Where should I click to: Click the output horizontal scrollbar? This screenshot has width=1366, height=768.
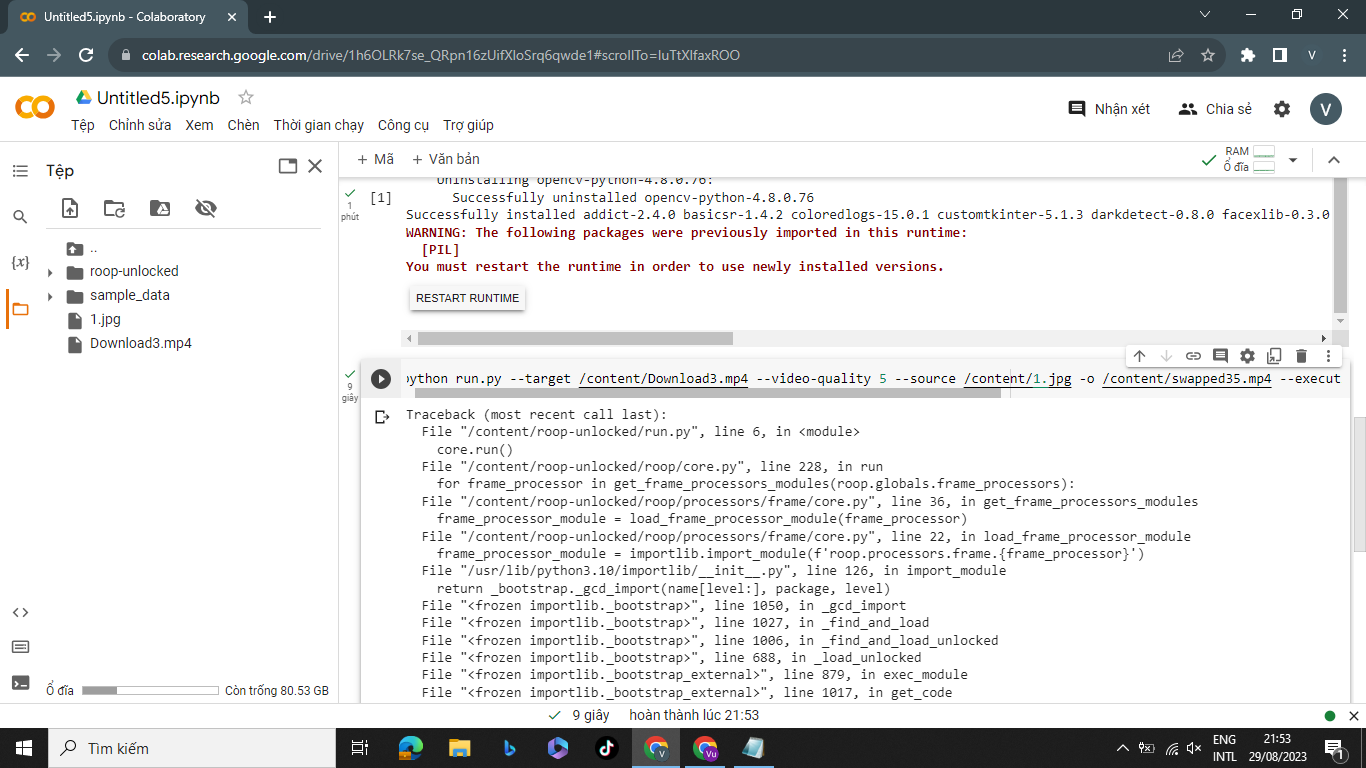(x=575, y=338)
